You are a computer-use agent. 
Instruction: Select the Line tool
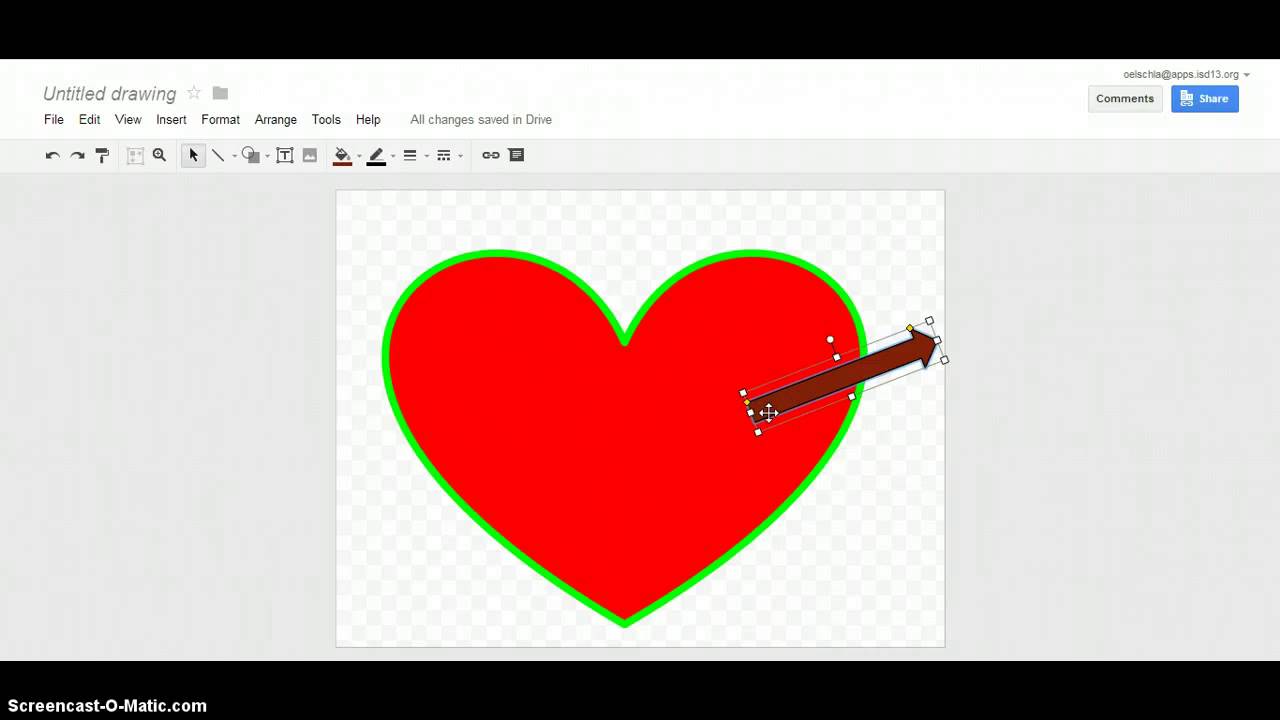[219, 155]
